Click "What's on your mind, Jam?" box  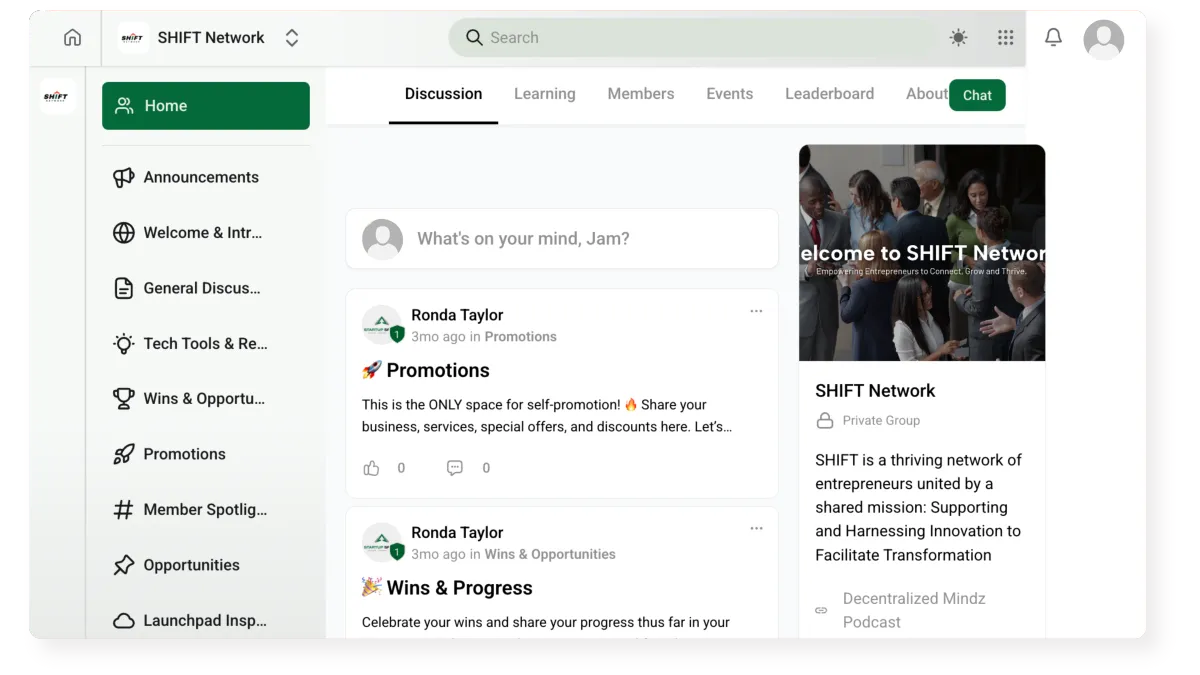click(x=562, y=239)
